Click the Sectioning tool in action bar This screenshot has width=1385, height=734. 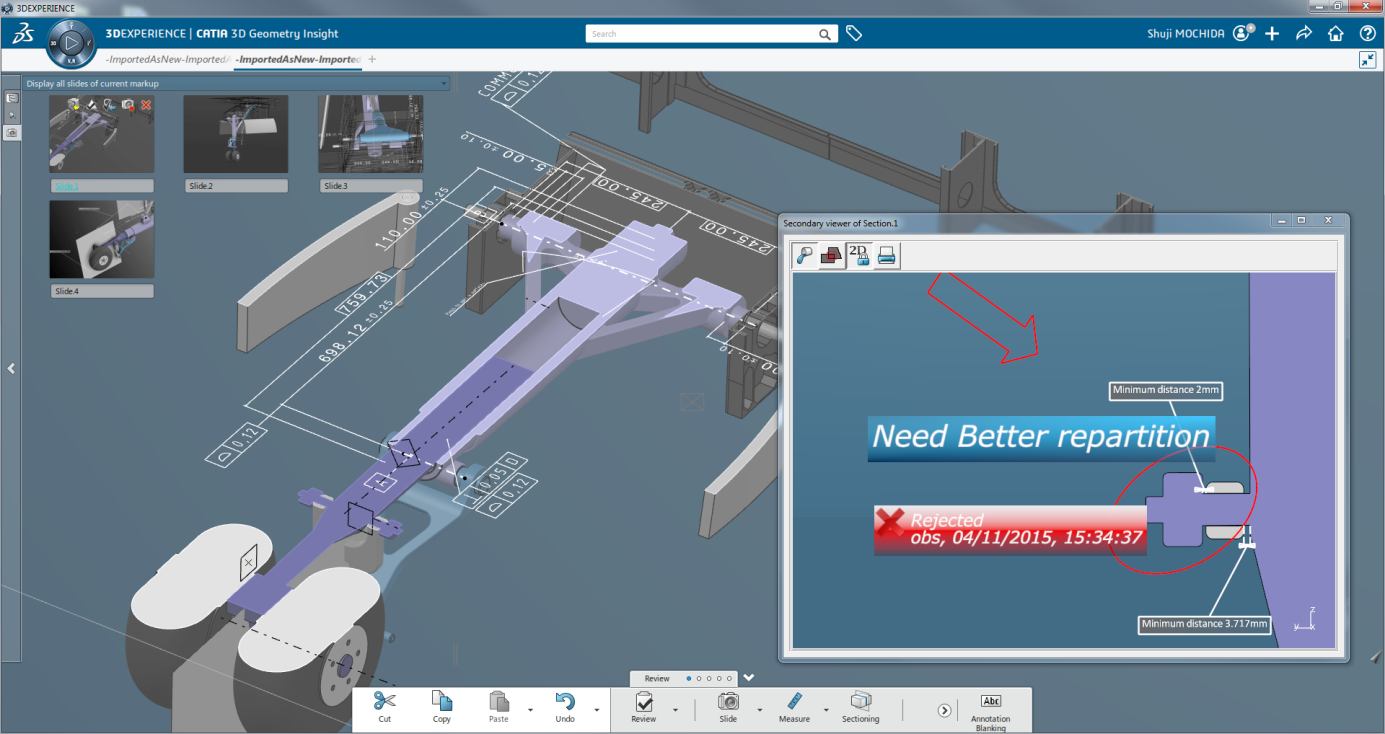pyautogui.click(x=860, y=706)
